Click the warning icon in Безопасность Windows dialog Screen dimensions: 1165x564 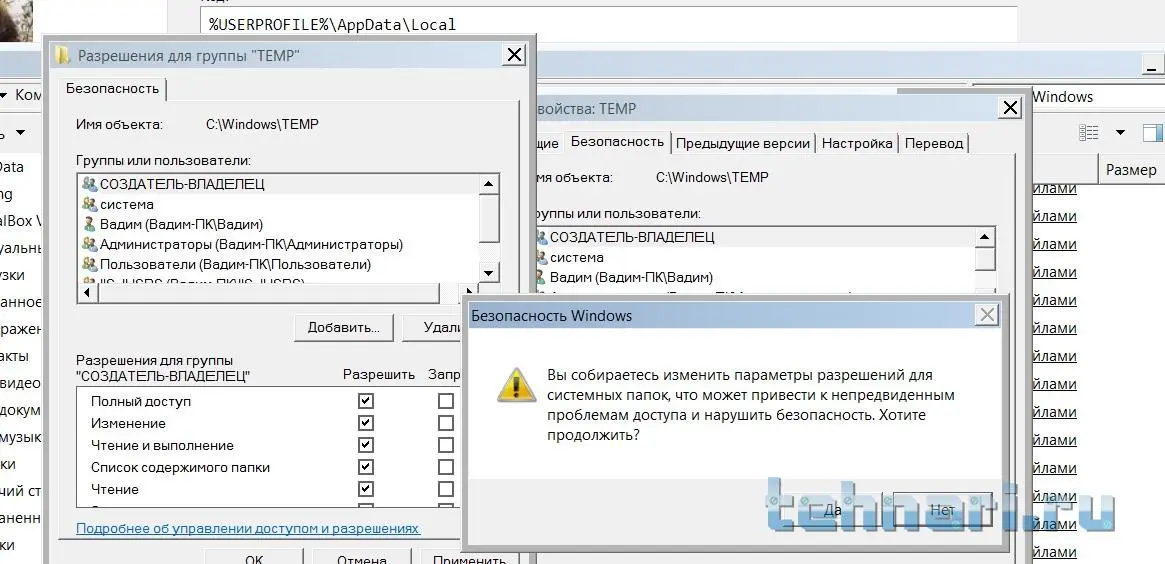tap(517, 385)
